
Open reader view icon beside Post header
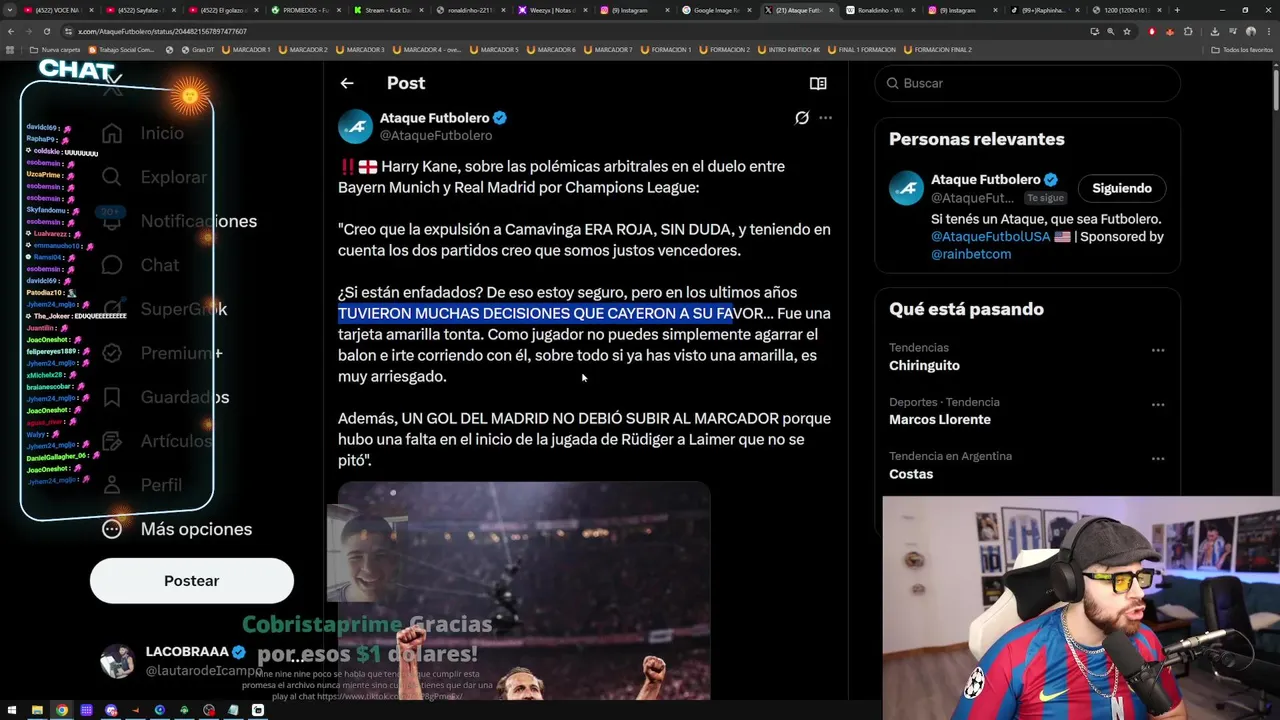point(818,84)
